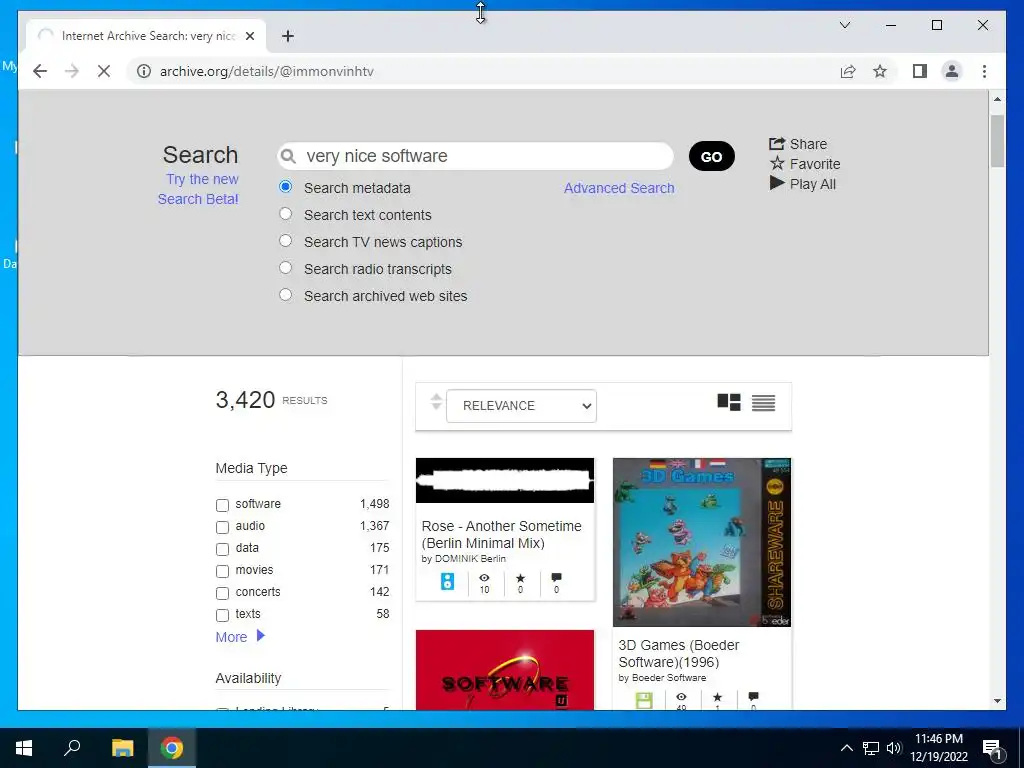Click the favorites star on Rose card
This screenshot has width=1024, height=768.
click(x=520, y=578)
